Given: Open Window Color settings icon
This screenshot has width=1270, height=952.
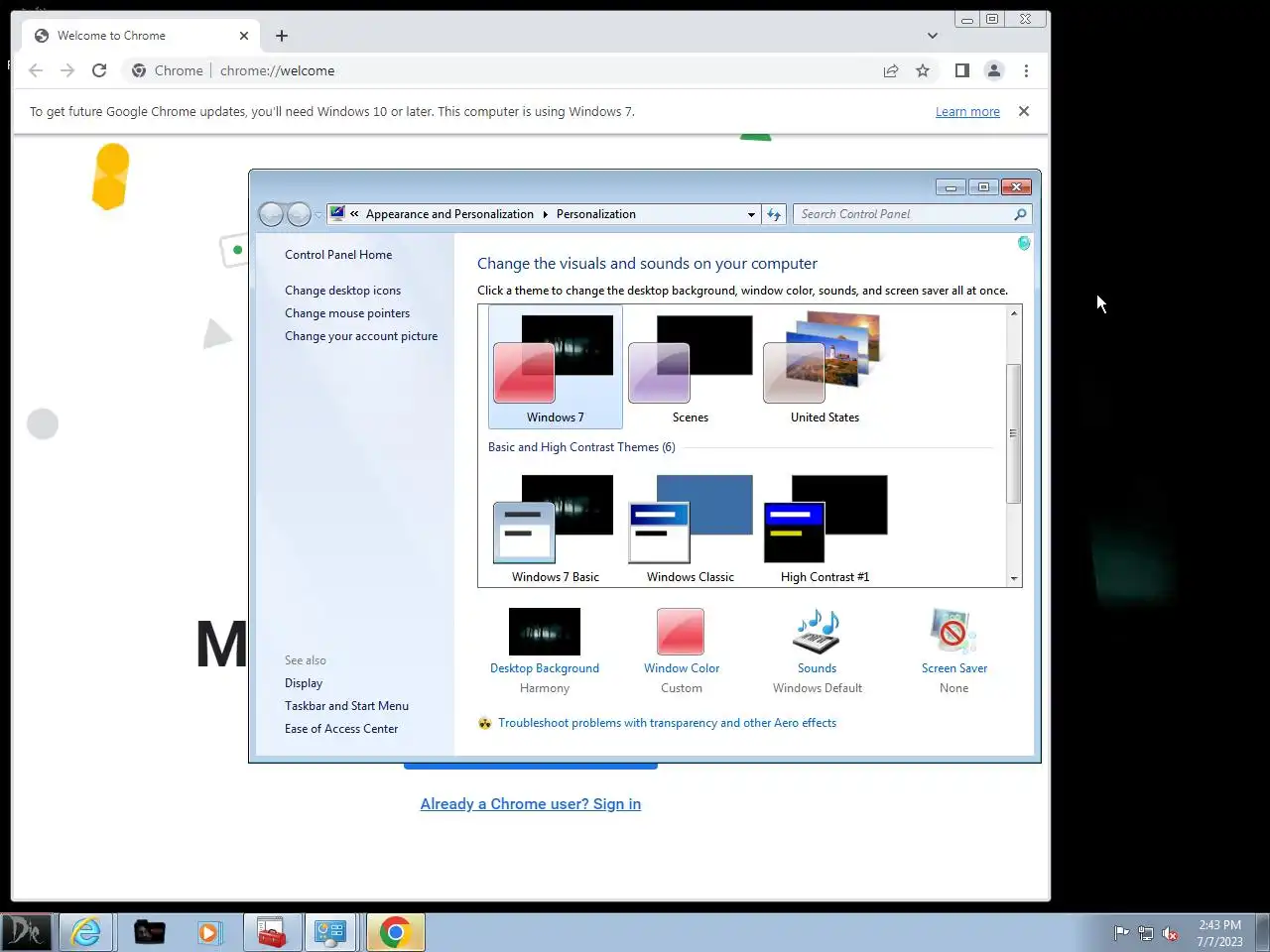Looking at the screenshot, I should tap(681, 631).
